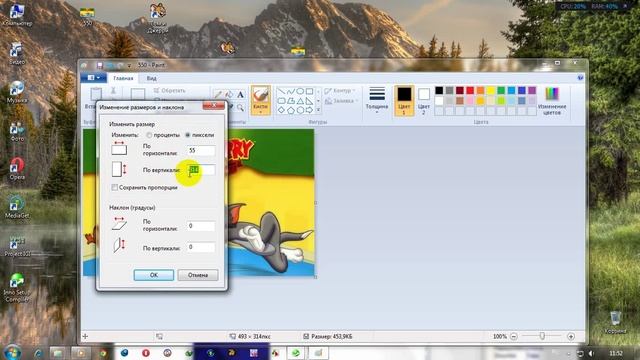The height and width of the screenshot is (360, 640).
Task: Select the pixels (пиксели) radio button
Action: tap(188, 135)
